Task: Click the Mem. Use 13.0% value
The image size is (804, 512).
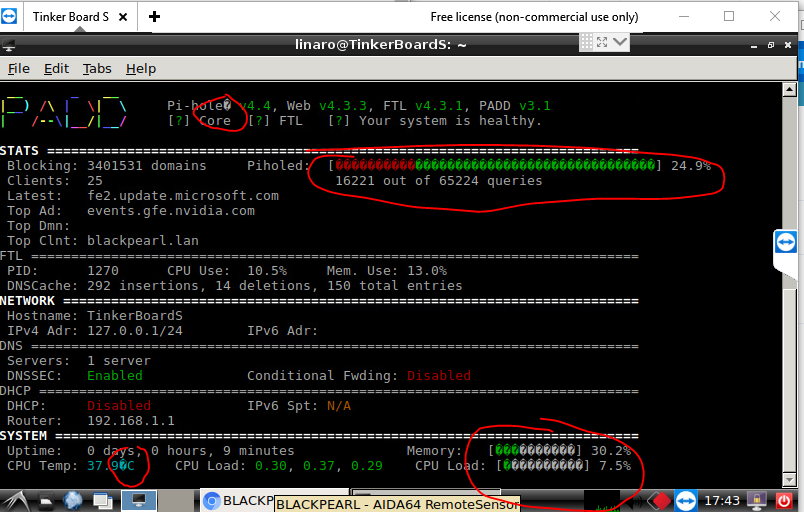Action: click(427, 271)
